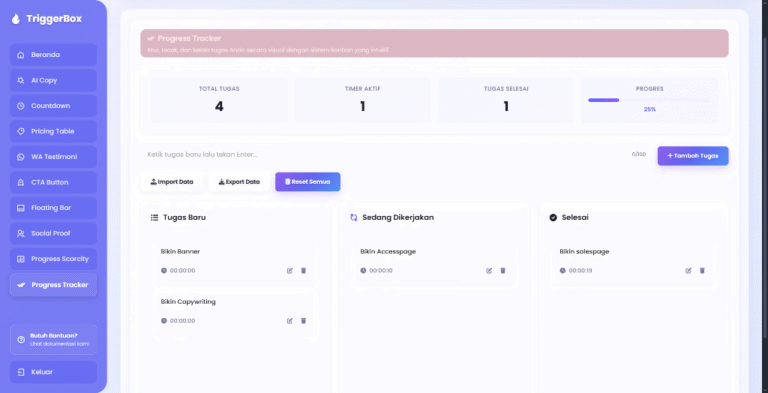This screenshot has height=393, width=768.
Task: Click the timer clock icon on Bikin Banner
Action: point(164,270)
